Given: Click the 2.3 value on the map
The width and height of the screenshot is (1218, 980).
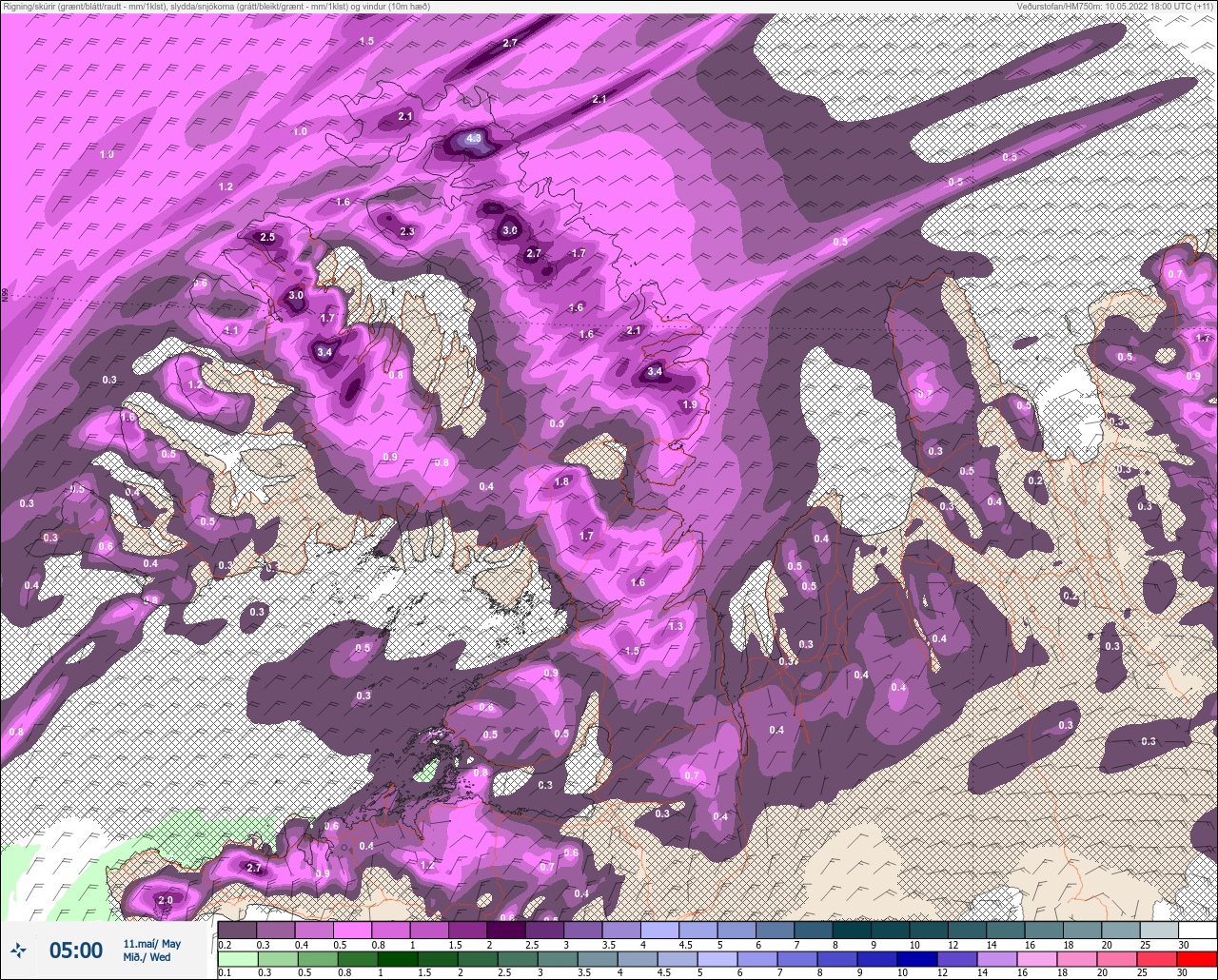Looking at the screenshot, I should [407, 231].
